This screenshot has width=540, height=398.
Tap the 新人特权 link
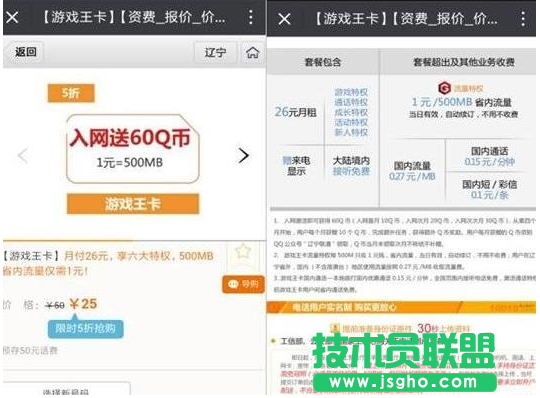coord(351,132)
